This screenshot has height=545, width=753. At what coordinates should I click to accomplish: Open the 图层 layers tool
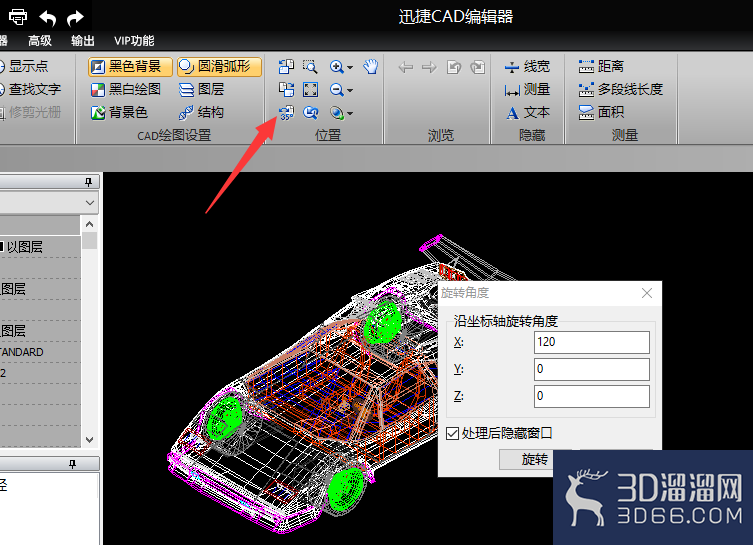pos(202,89)
